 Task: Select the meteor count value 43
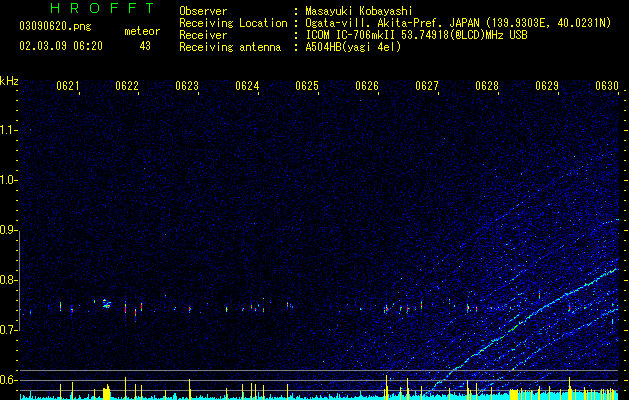click(x=145, y=46)
